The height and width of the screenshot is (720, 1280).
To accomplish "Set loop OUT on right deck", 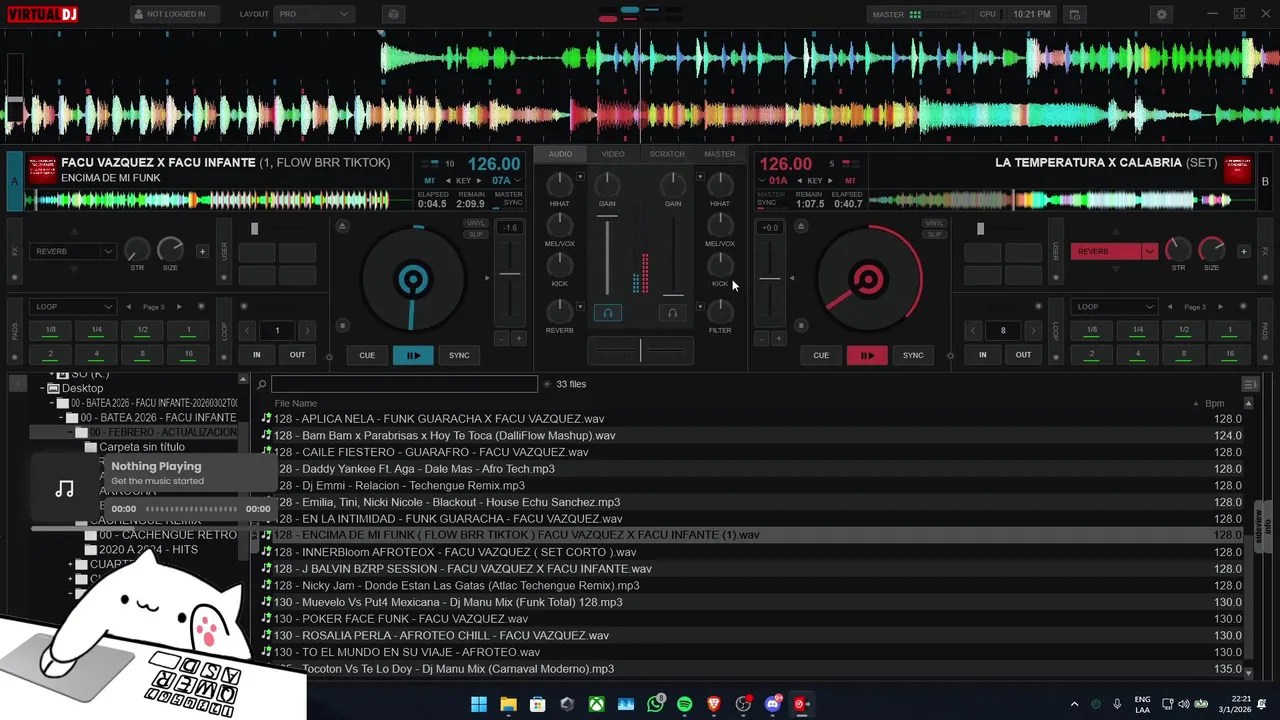I will click(1023, 355).
